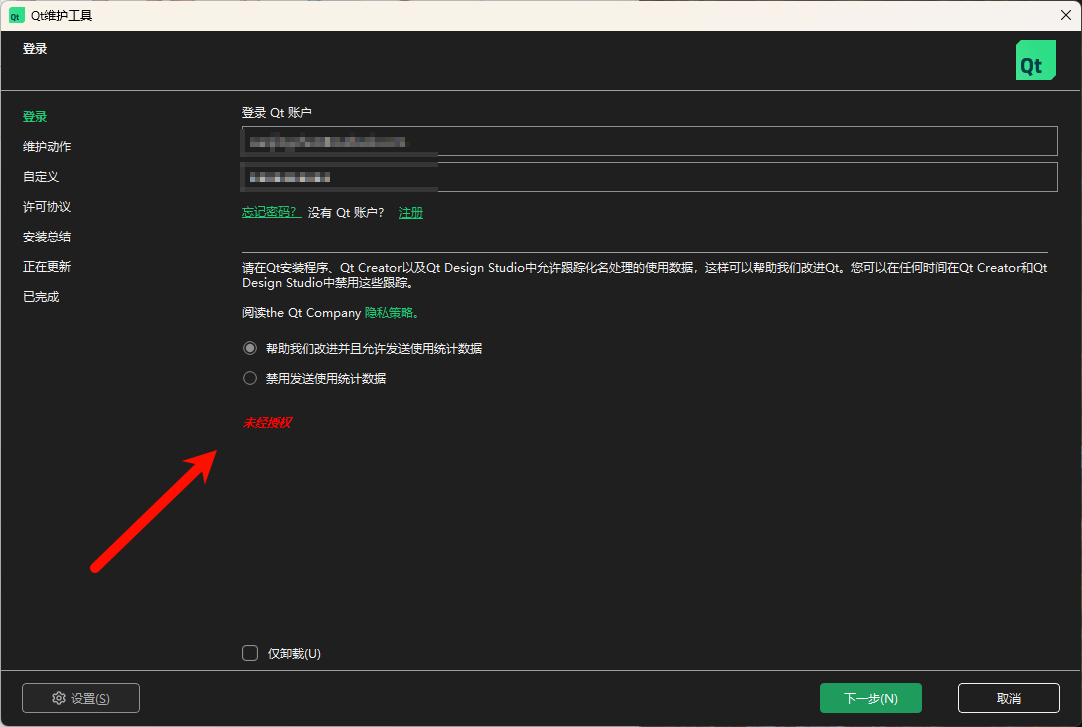Click the 忘记密码? link
This screenshot has width=1082, height=727.
coord(270,212)
